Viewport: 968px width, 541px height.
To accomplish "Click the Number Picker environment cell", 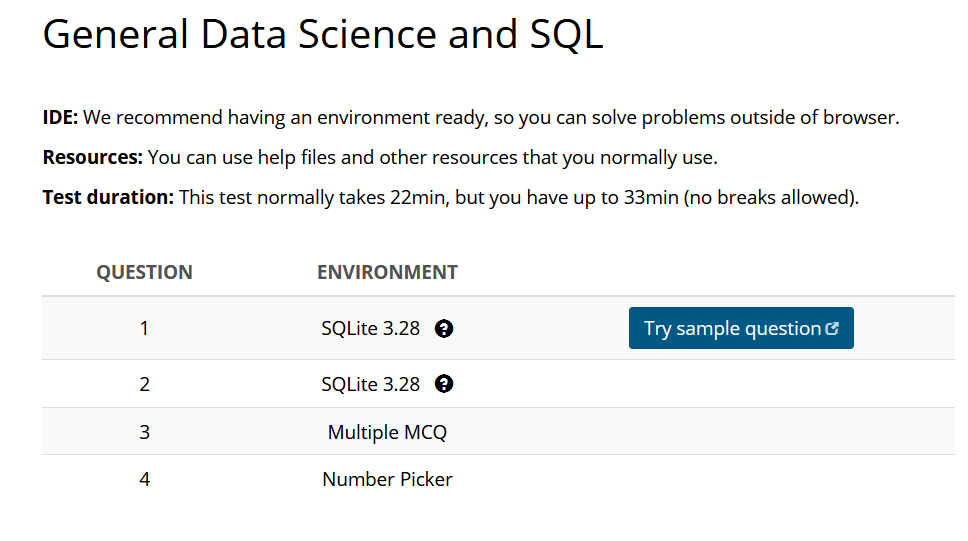I will point(387,480).
